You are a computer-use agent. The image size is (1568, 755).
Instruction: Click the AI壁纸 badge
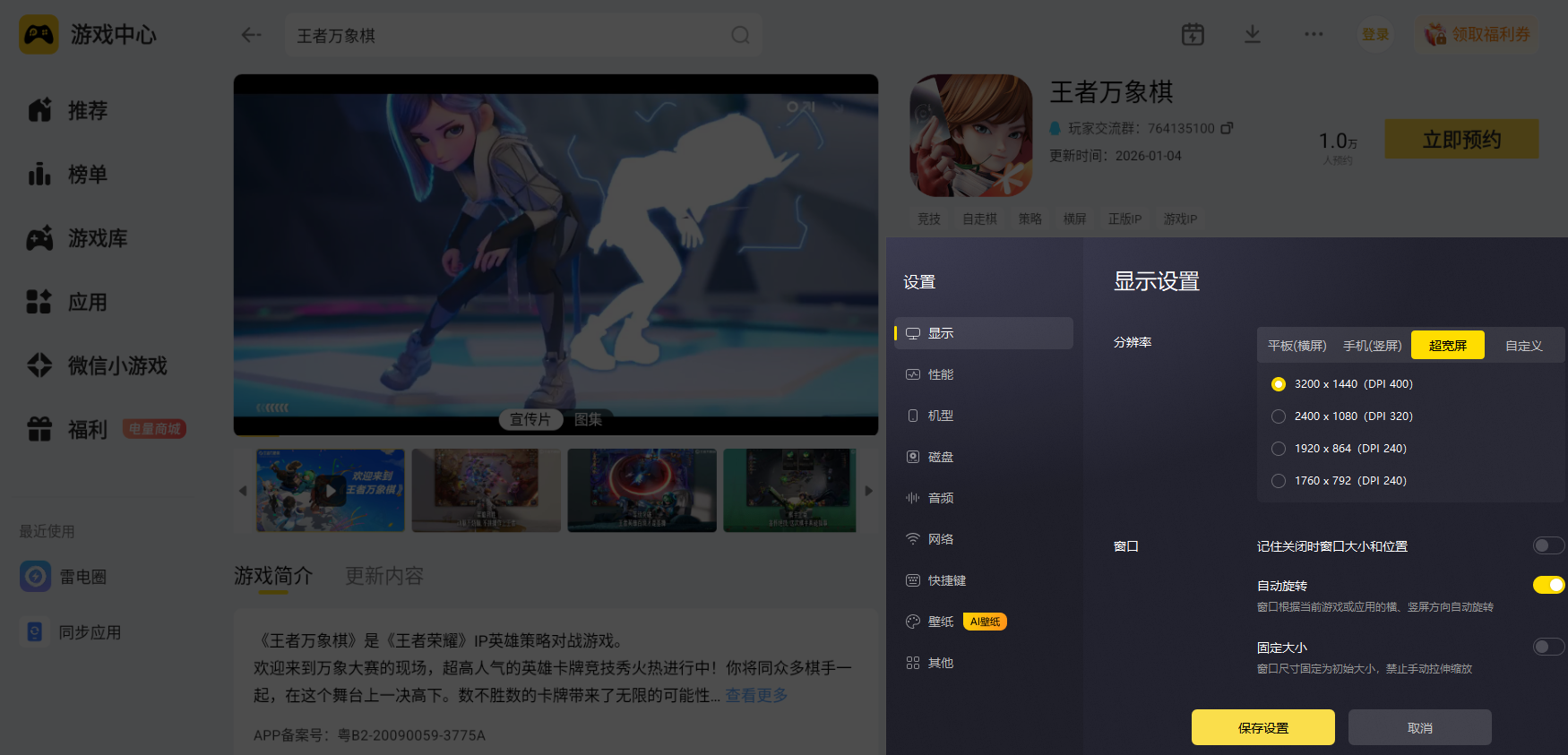pyautogui.click(x=985, y=622)
